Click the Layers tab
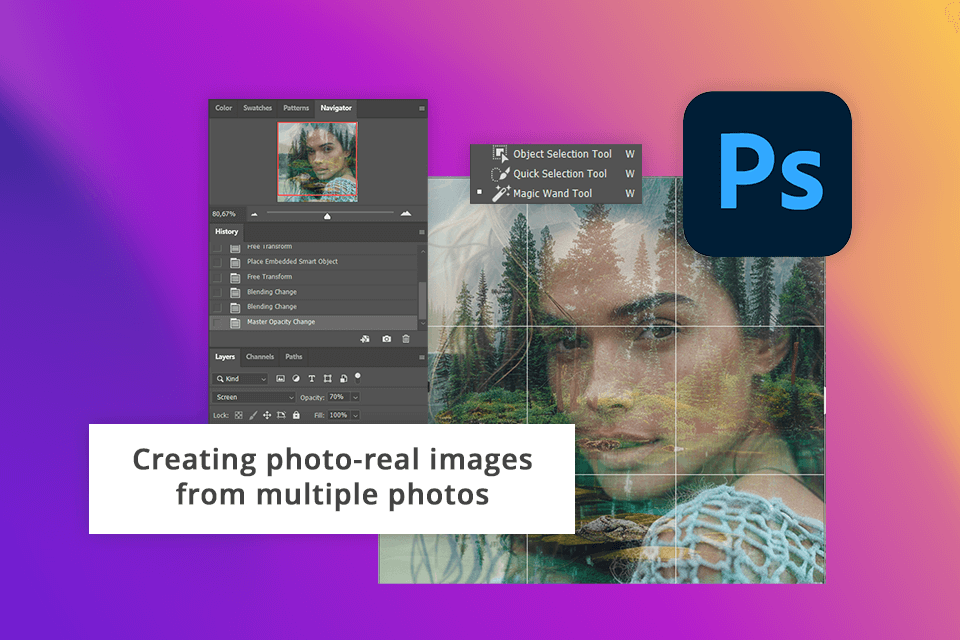Image resolution: width=960 pixels, height=640 pixels. click(225, 356)
